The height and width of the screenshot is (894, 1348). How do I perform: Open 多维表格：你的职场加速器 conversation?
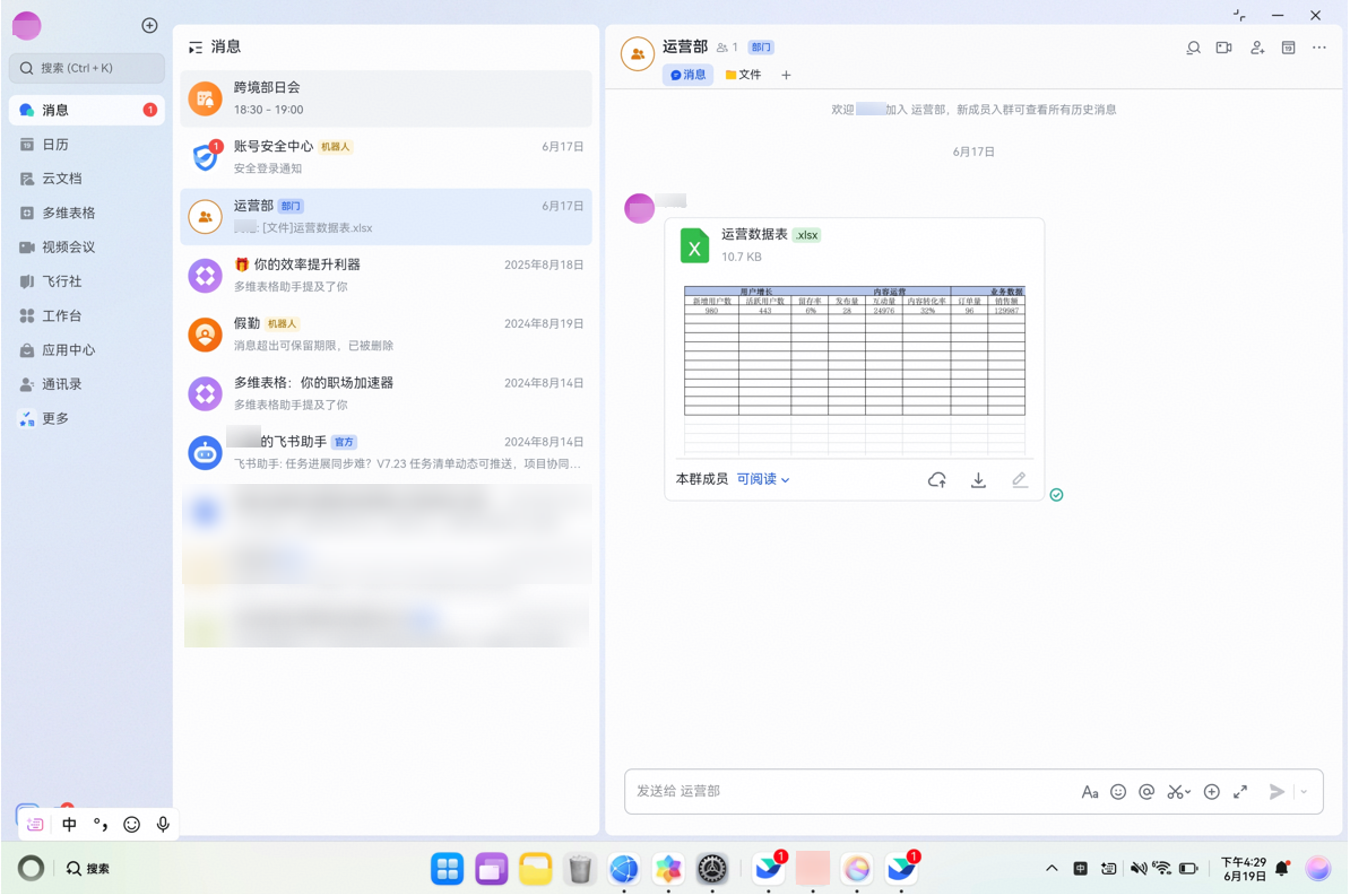click(386, 393)
